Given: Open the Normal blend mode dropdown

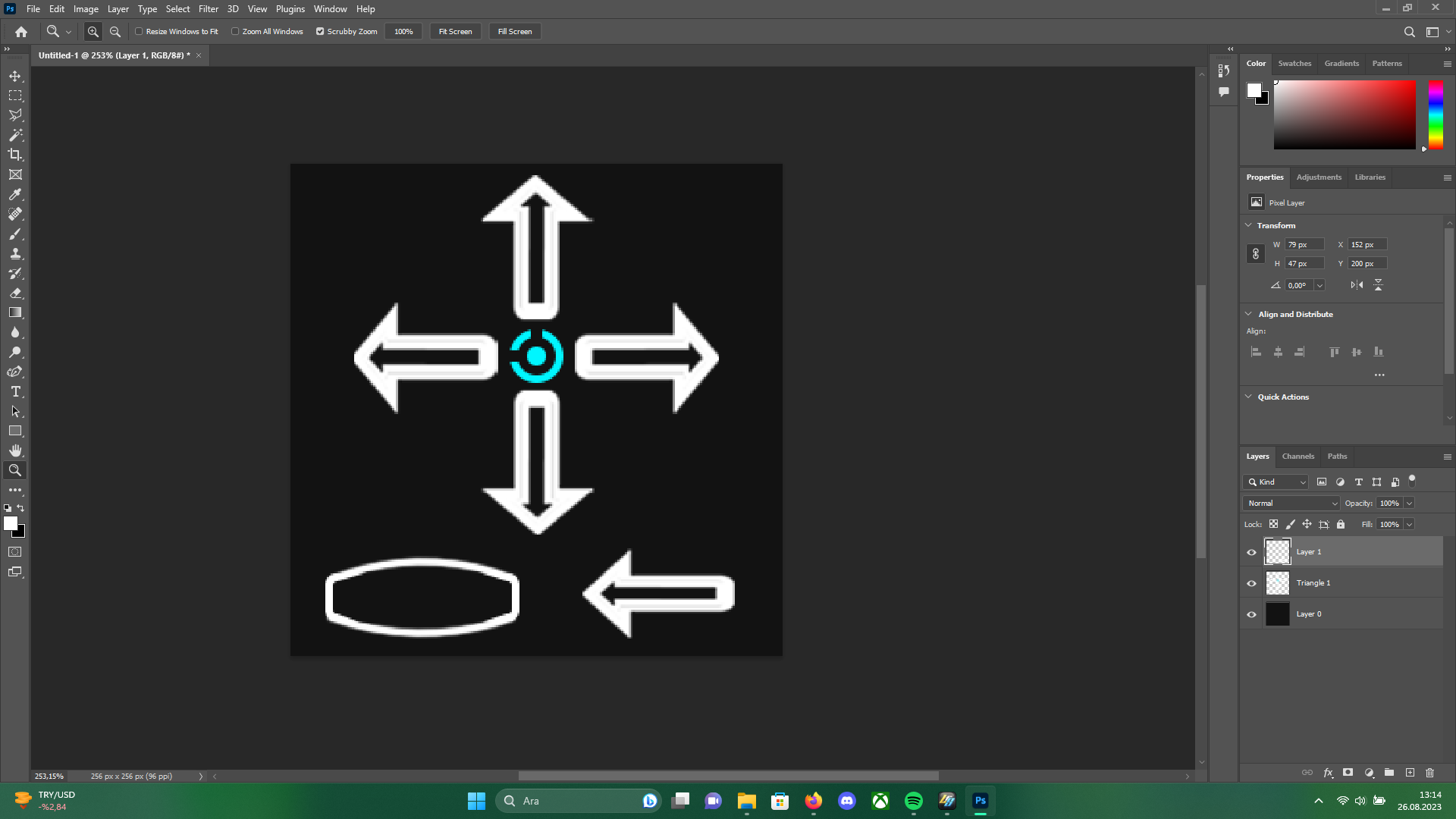Looking at the screenshot, I should 1292,503.
